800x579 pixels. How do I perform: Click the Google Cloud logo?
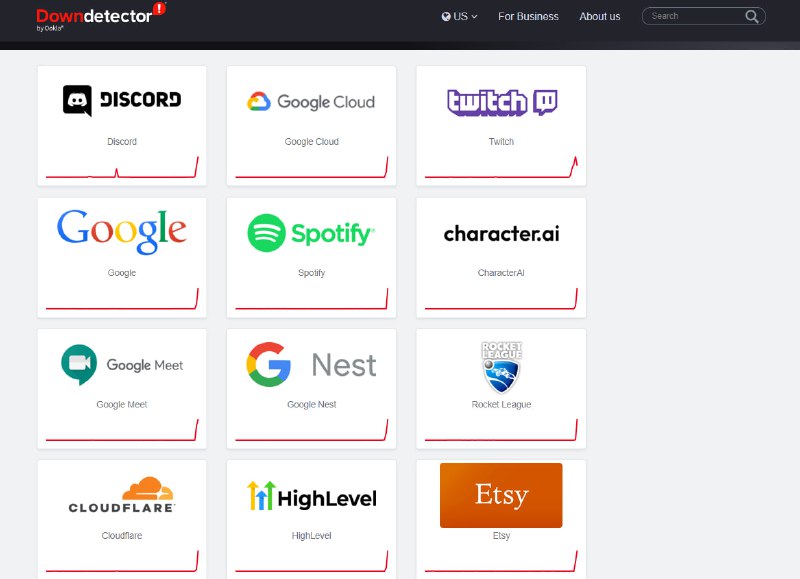coord(311,102)
